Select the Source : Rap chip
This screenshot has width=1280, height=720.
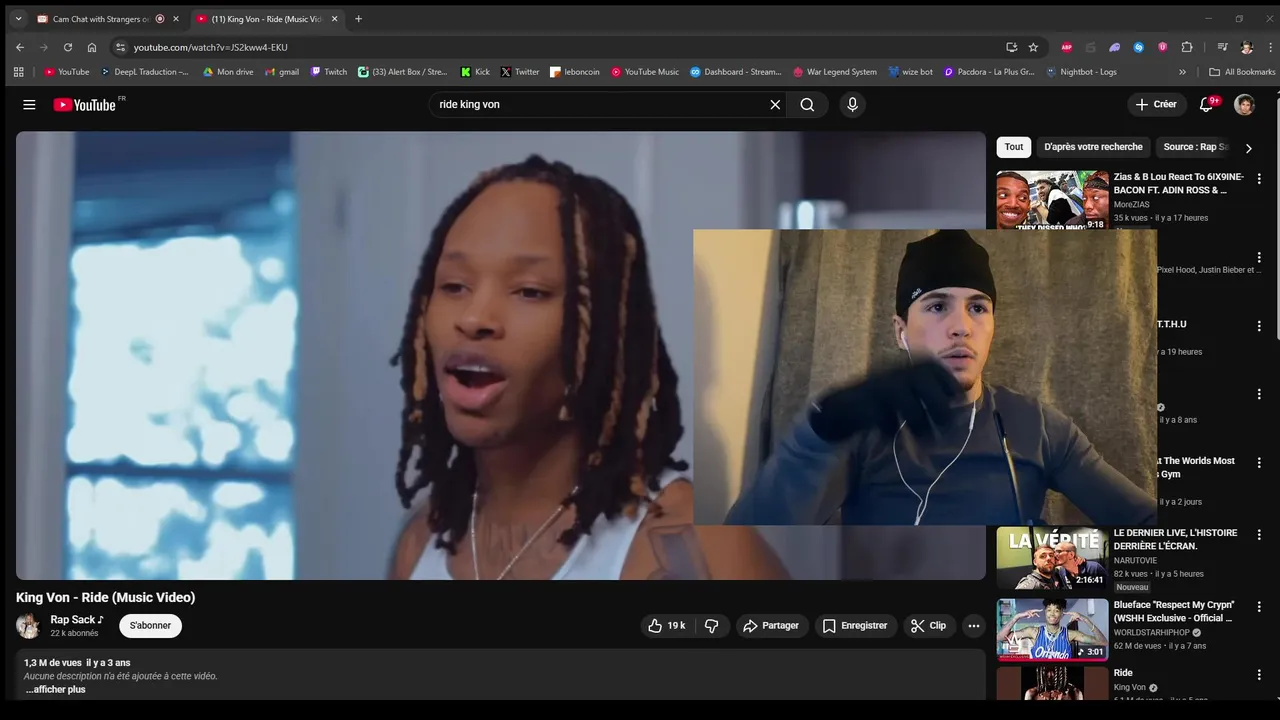[x=1195, y=147]
